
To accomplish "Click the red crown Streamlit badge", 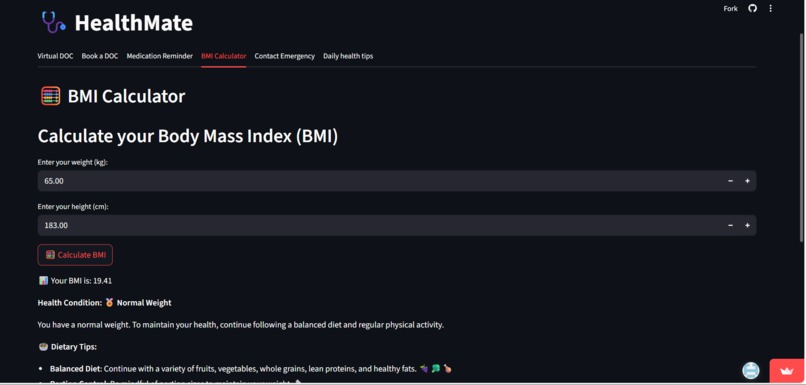I will coord(786,371).
